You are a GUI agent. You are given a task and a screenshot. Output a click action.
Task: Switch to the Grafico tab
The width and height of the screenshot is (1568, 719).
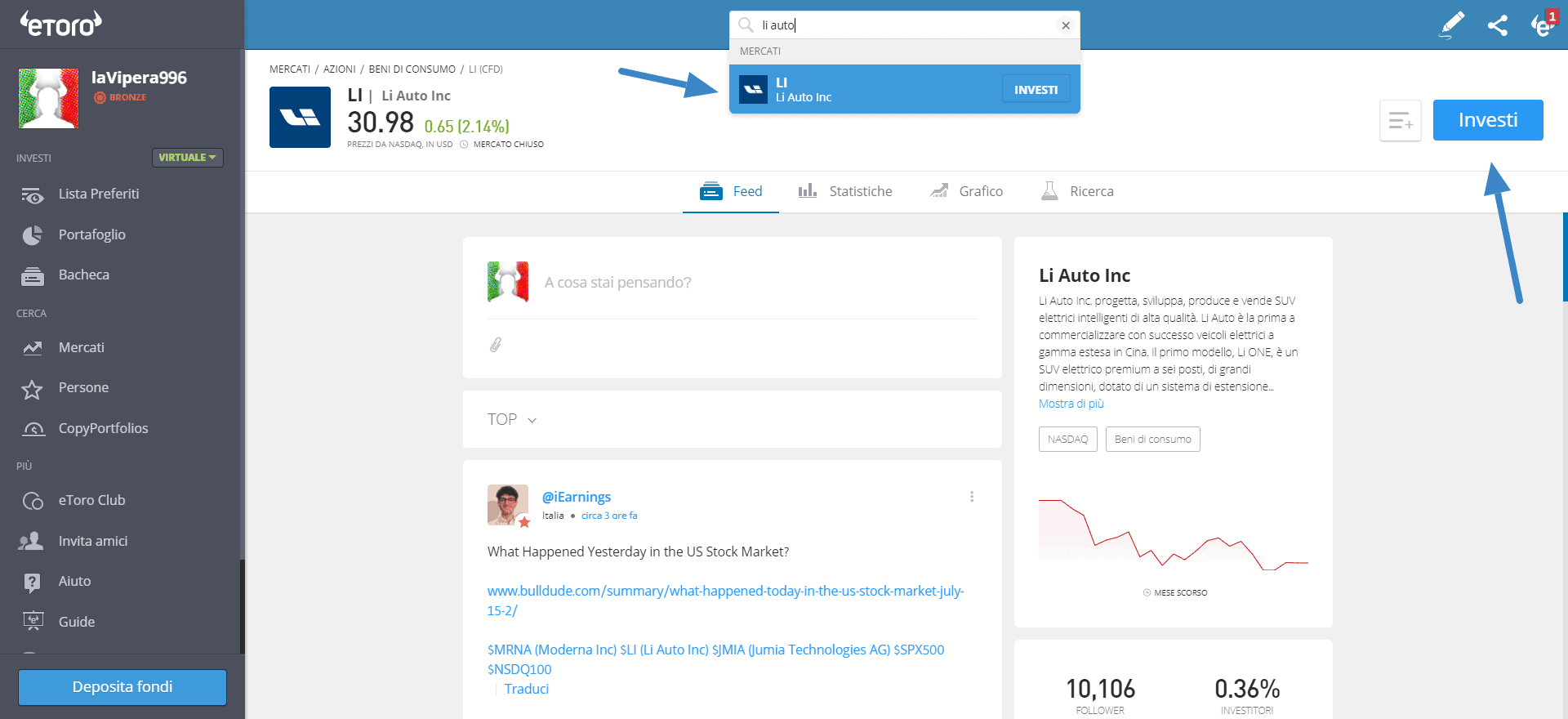(966, 191)
